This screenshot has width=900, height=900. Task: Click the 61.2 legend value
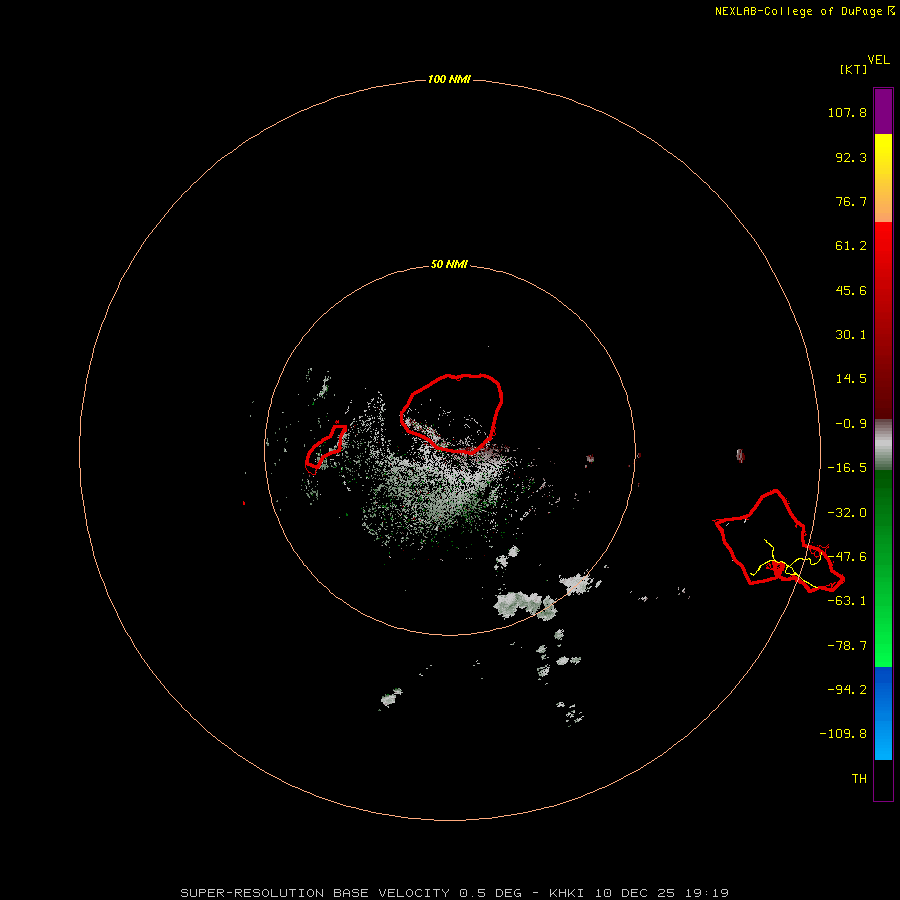click(851, 246)
